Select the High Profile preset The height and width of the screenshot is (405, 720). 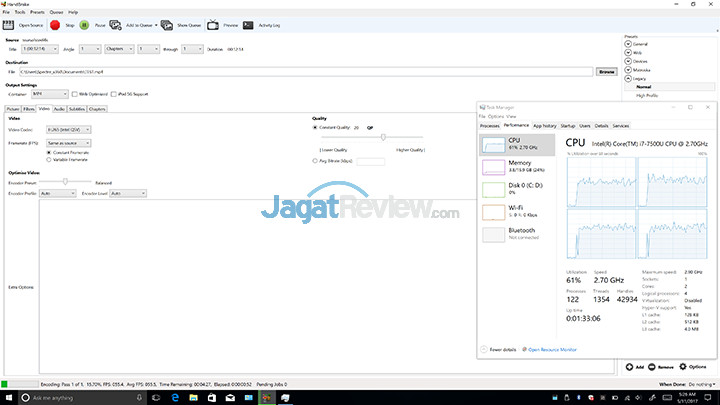click(x=647, y=96)
